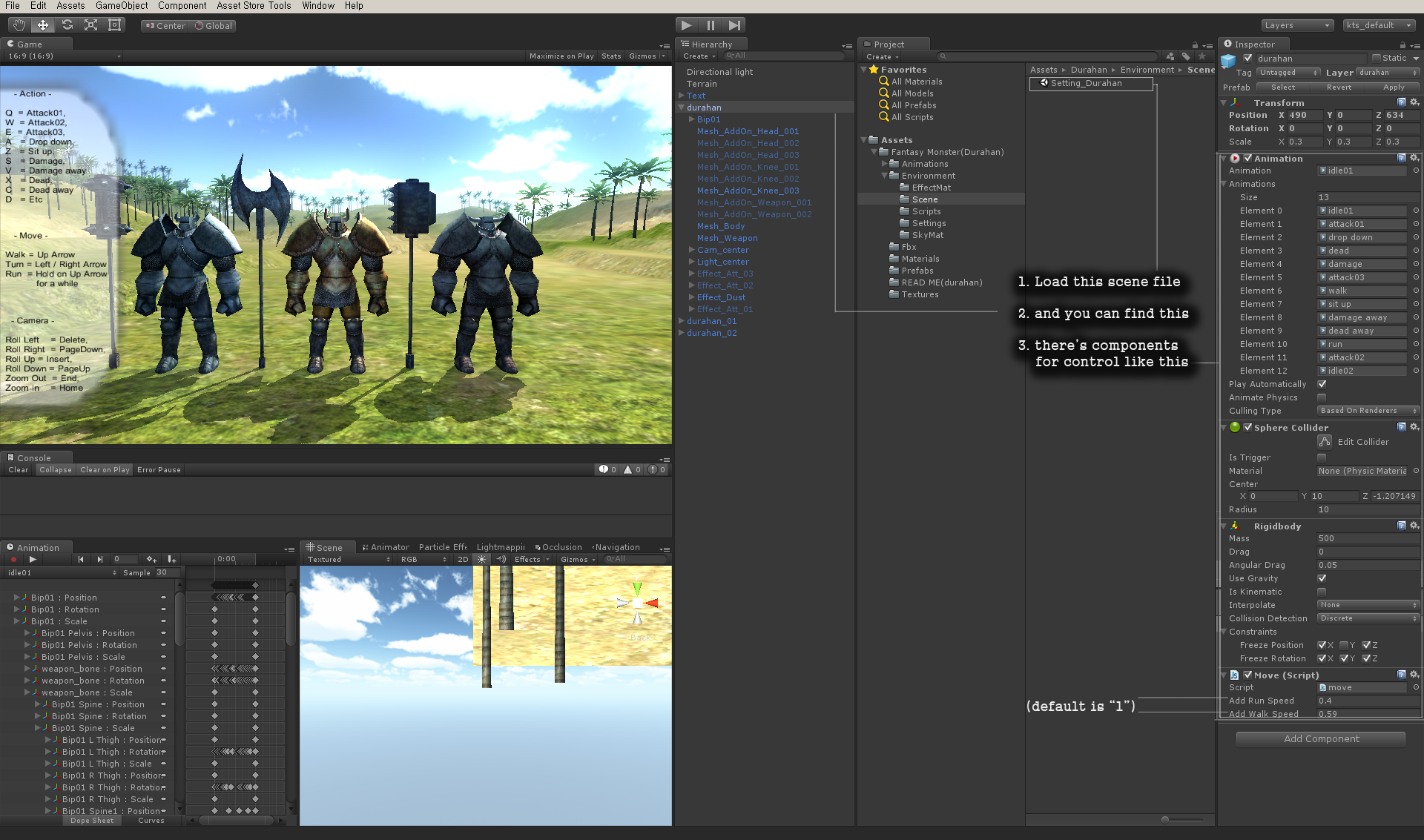Enable Is Kinematic checkbox

click(1322, 592)
